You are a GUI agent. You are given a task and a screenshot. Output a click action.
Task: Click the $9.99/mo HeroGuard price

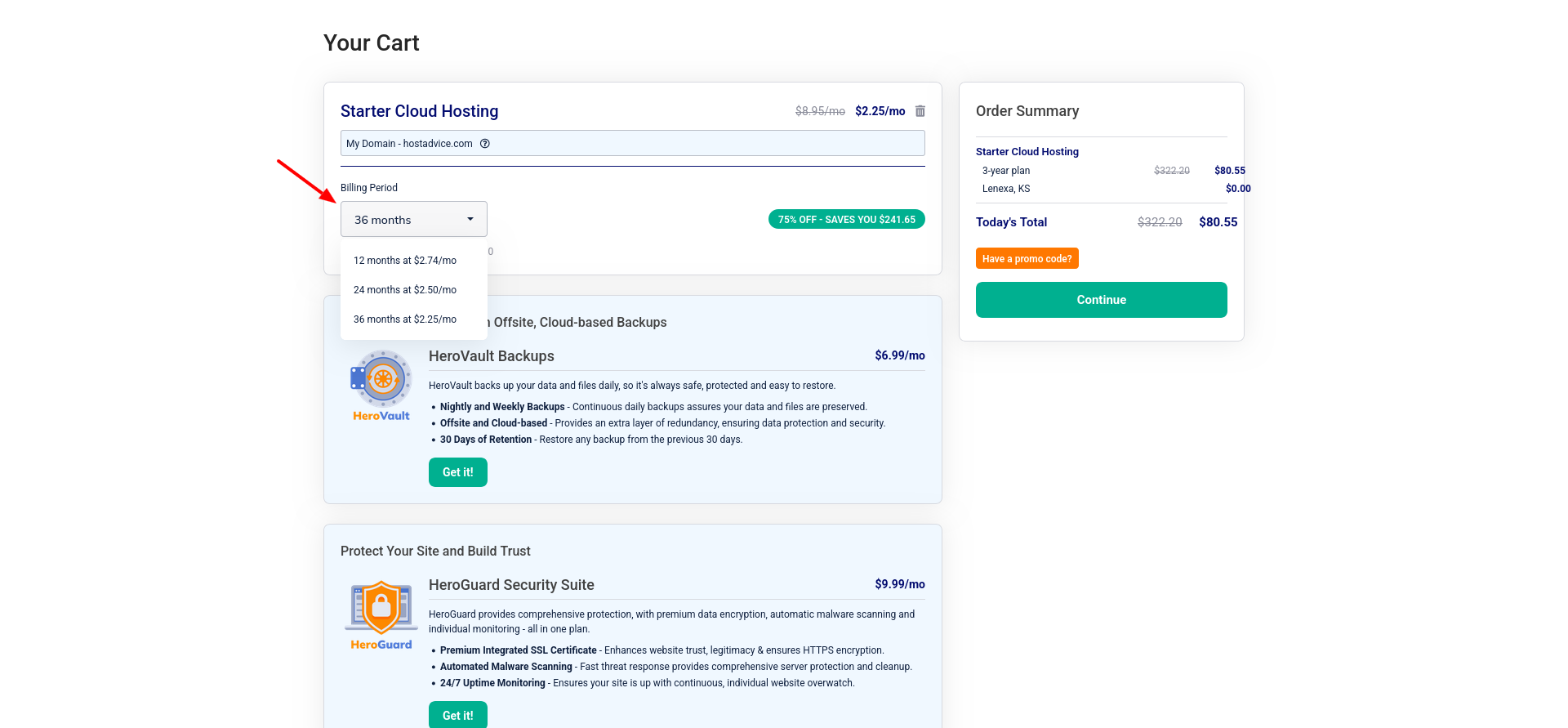coord(900,584)
